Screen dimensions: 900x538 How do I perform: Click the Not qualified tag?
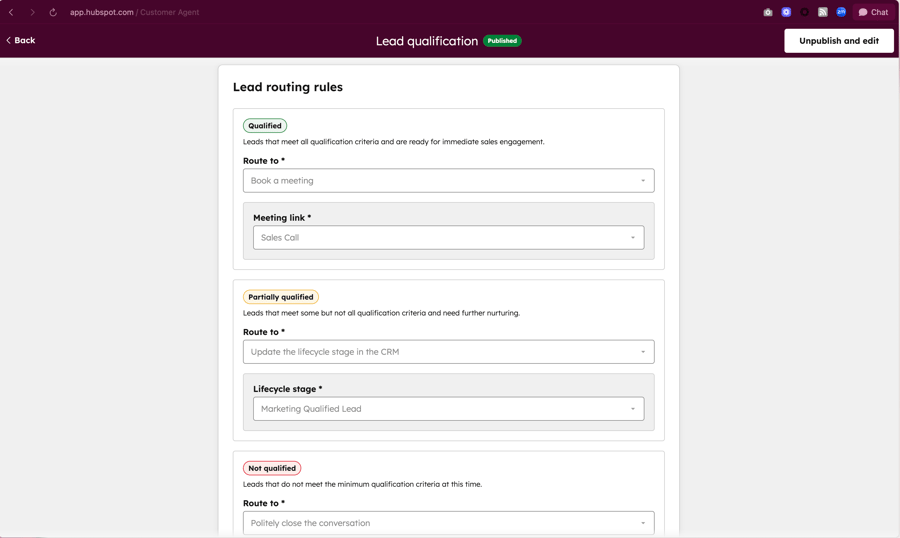coord(272,468)
